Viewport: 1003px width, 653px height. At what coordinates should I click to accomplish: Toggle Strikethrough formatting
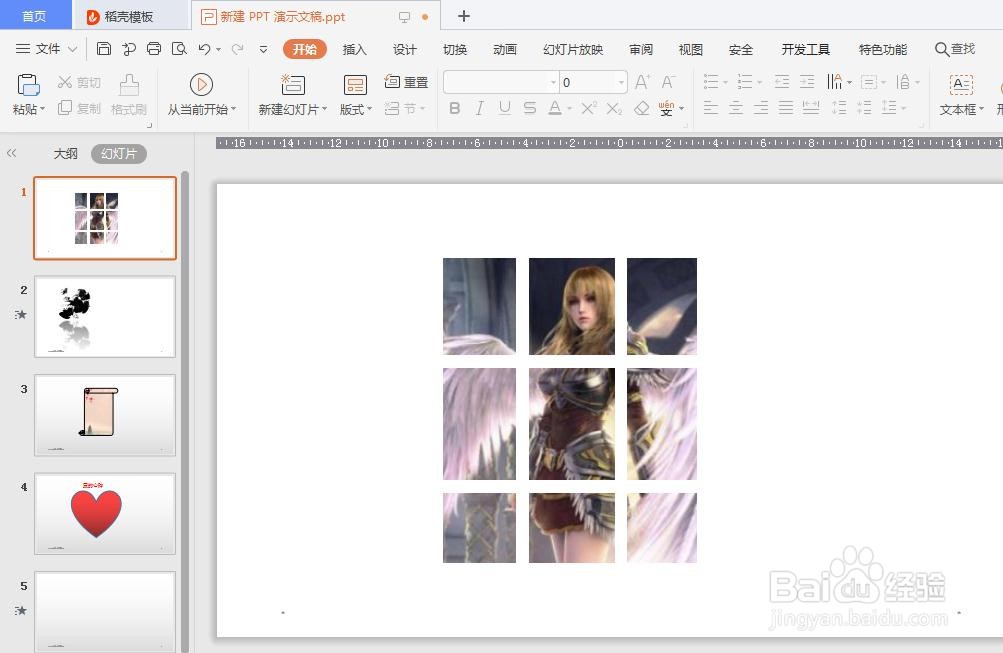[530, 108]
